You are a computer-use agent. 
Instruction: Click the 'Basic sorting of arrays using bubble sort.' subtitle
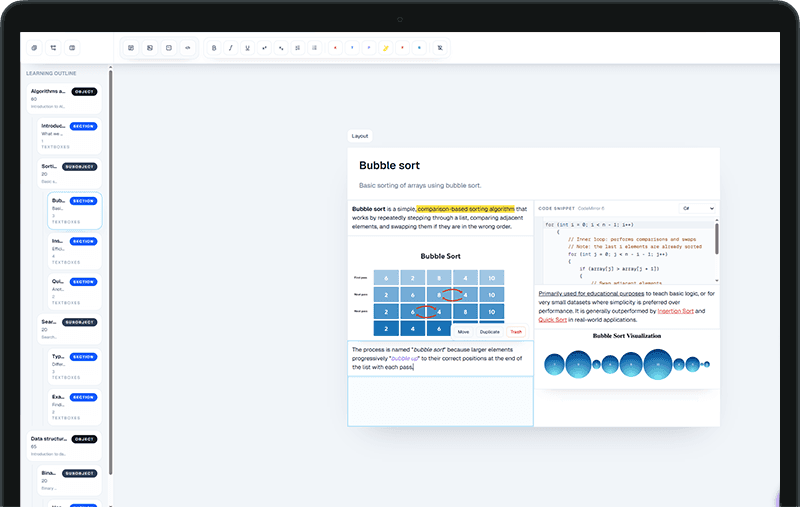click(420, 186)
